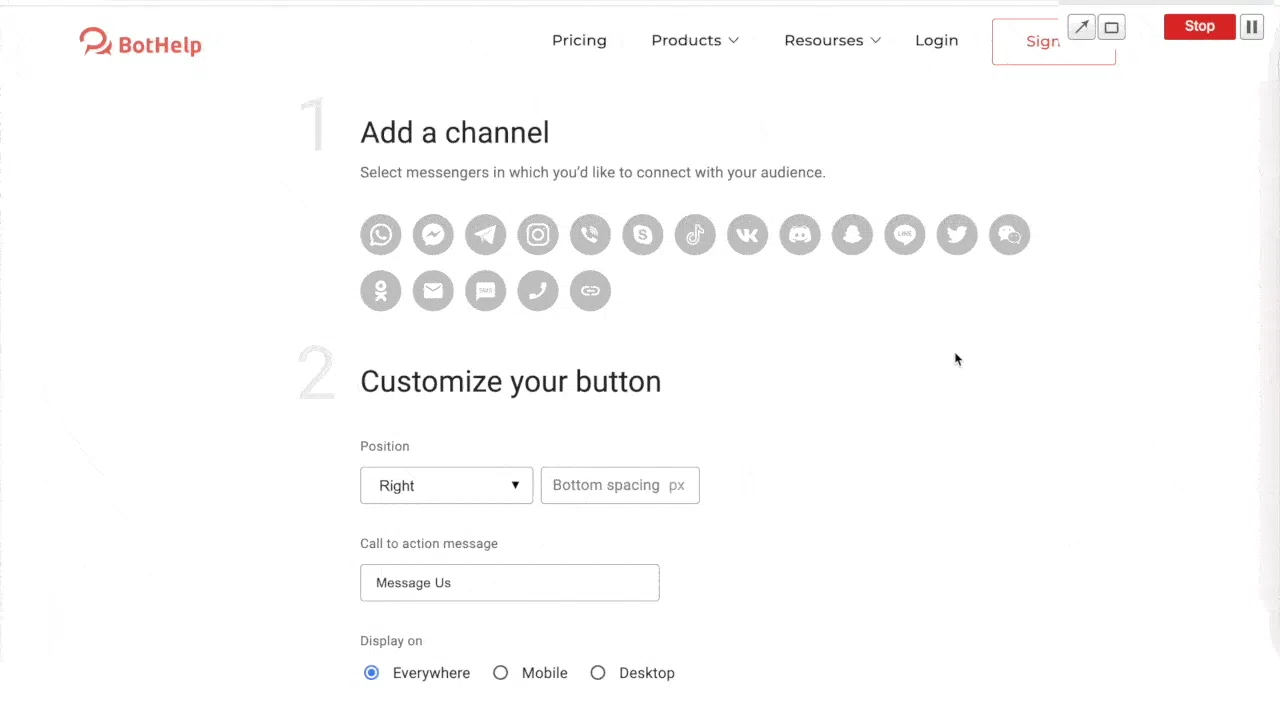This screenshot has height=720, width=1280.
Task: Select the Desktop display radio button
Action: point(598,673)
